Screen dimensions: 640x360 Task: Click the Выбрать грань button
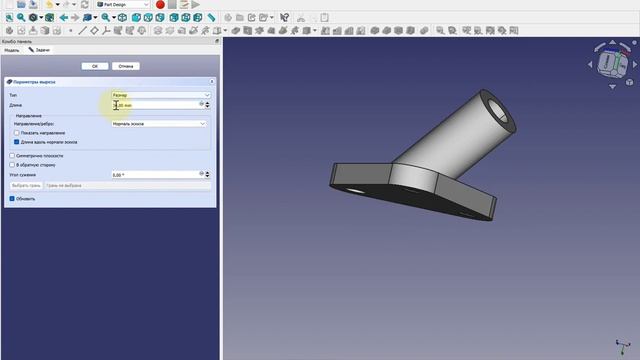point(26,185)
